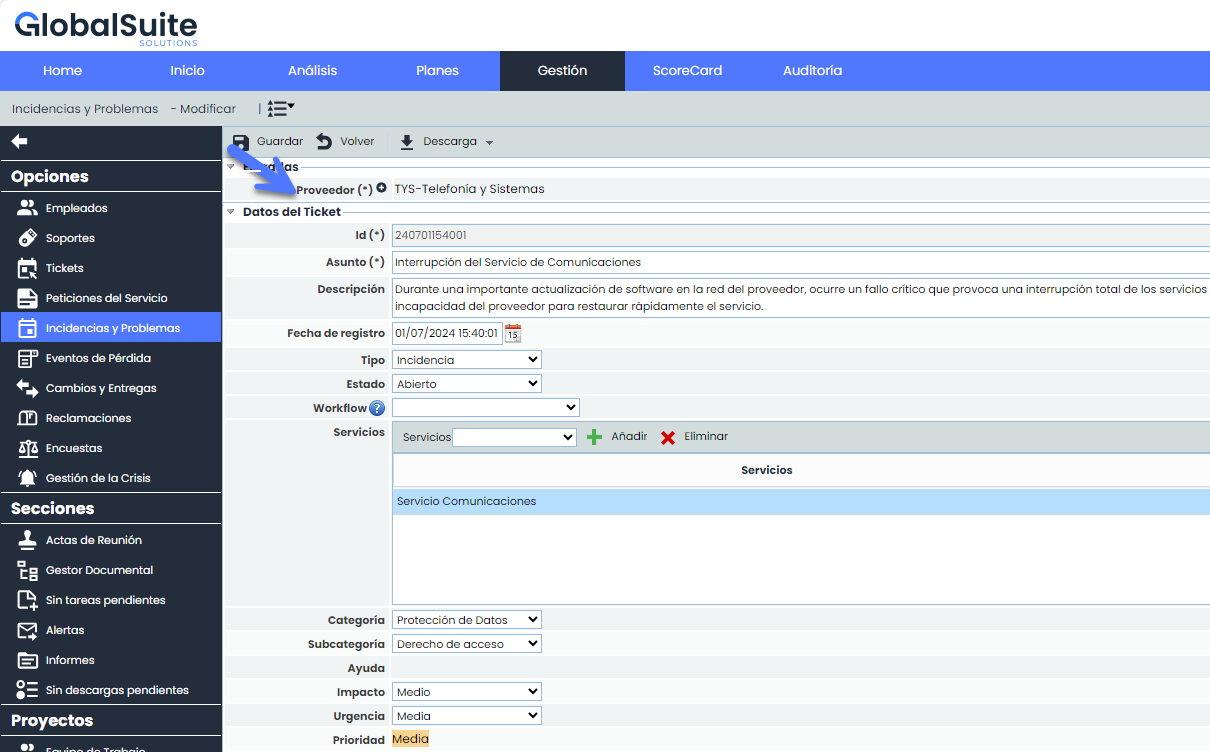Viewport: 1210px width, 752px height.
Task: Click the green plus Añadir icon
Action: 594,437
